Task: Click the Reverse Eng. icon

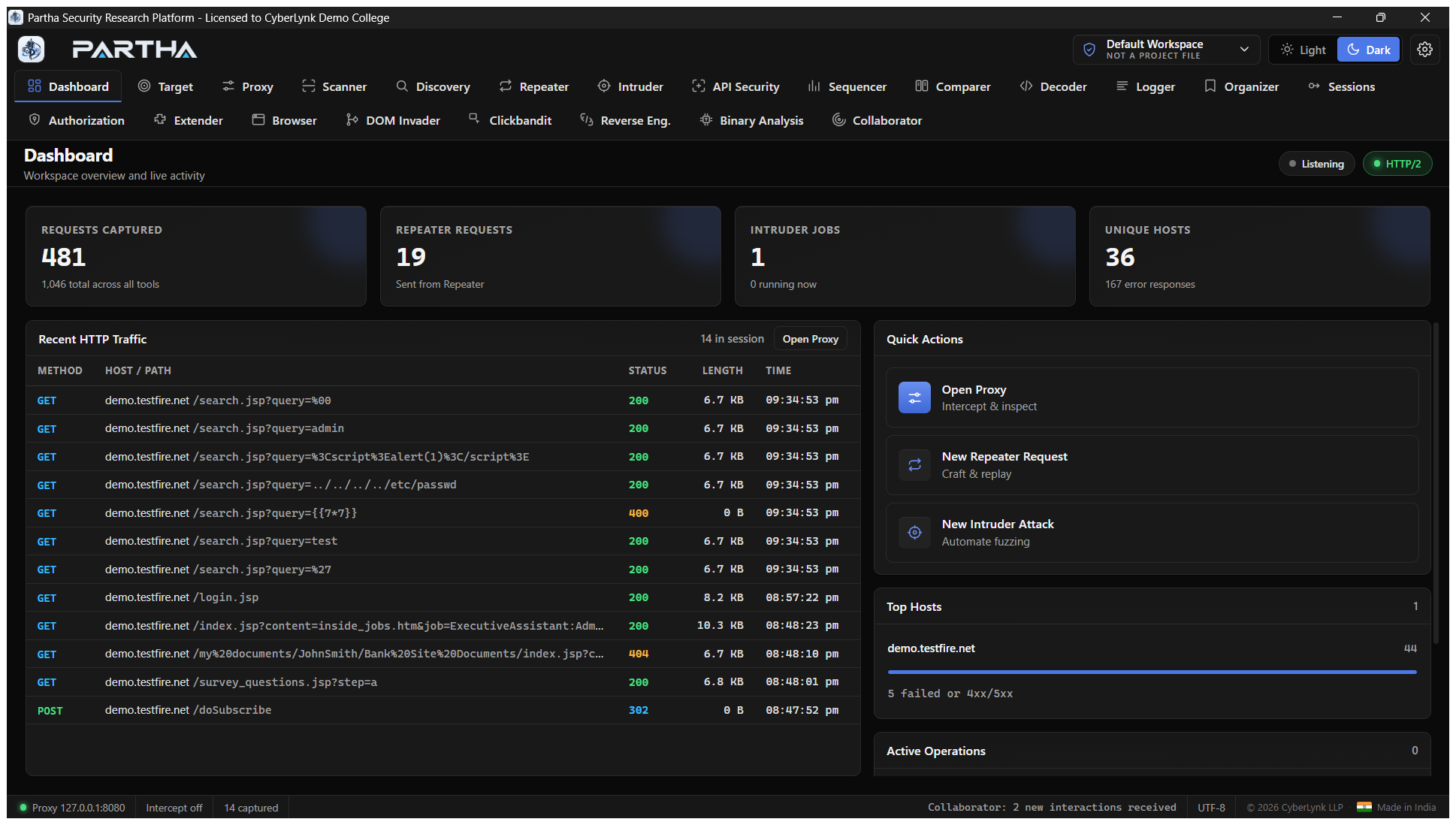Action: tap(587, 119)
